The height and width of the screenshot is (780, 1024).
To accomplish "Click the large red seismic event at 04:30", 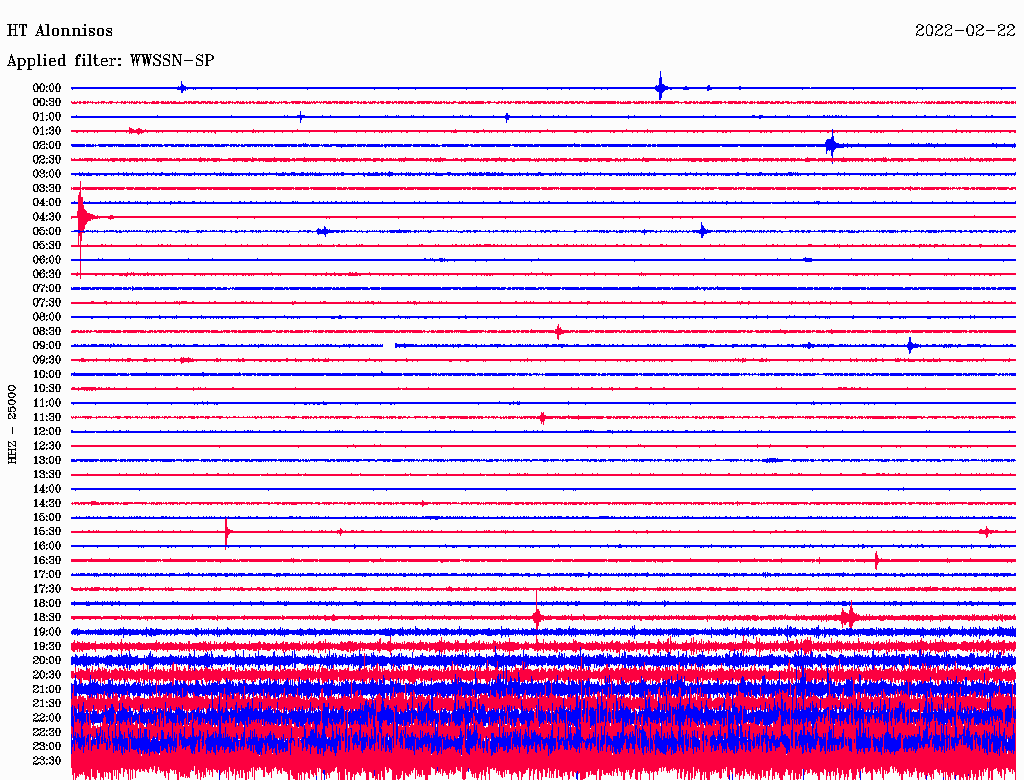I will click(82, 217).
